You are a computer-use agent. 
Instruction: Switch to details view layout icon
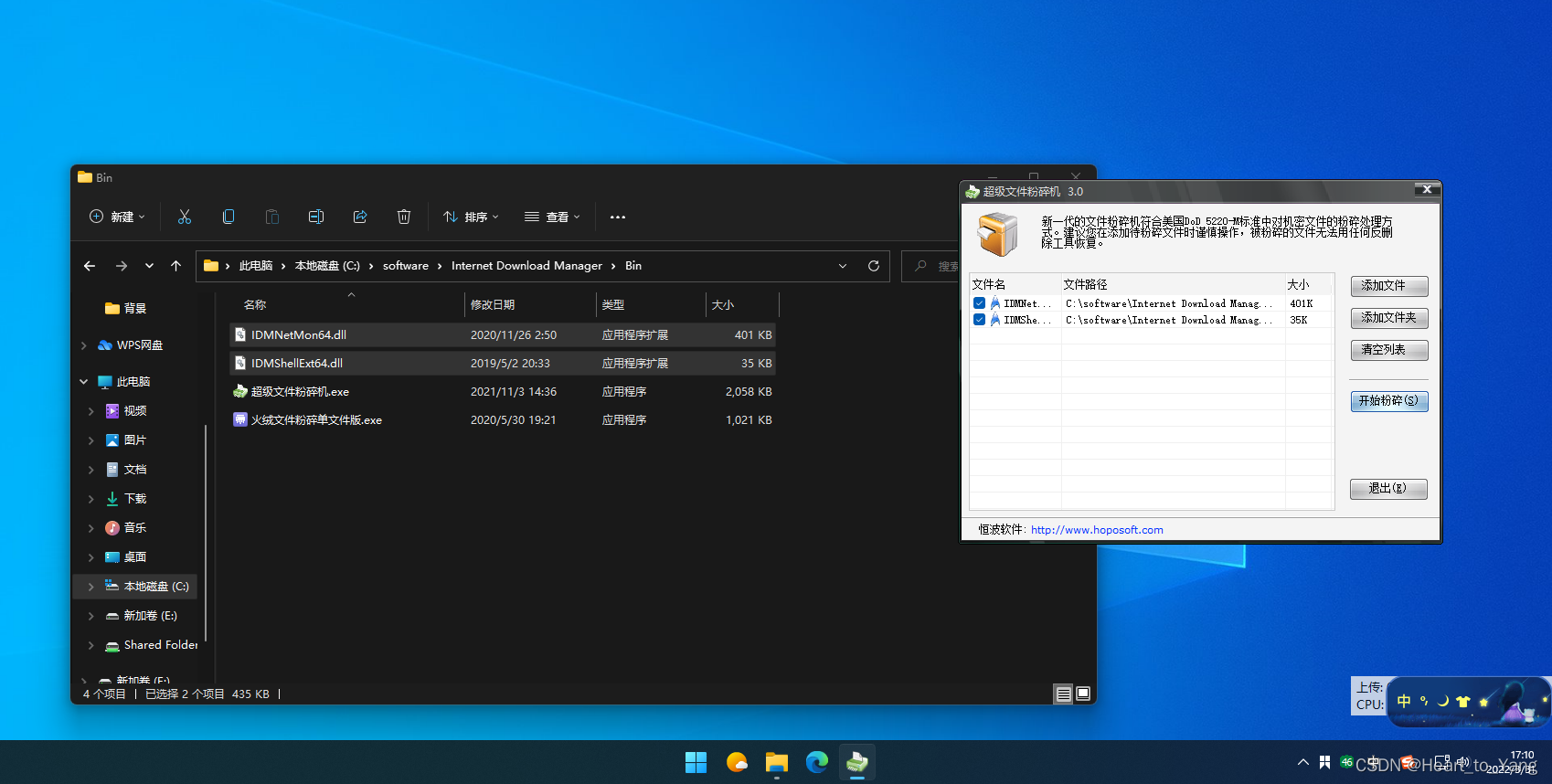[x=1063, y=694]
